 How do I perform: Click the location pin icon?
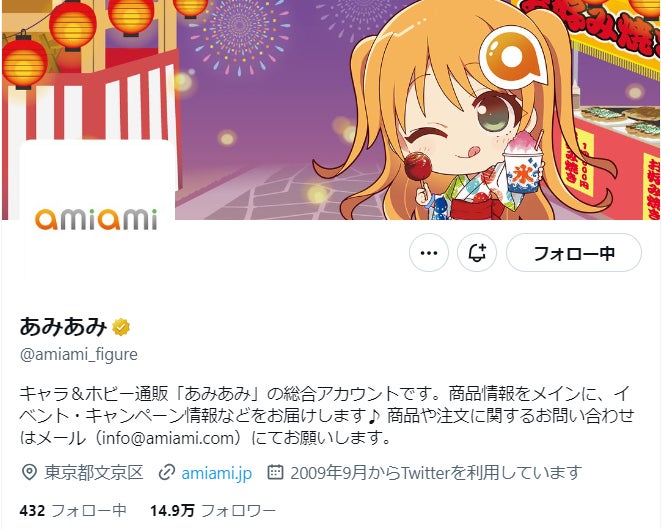pos(29,473)
